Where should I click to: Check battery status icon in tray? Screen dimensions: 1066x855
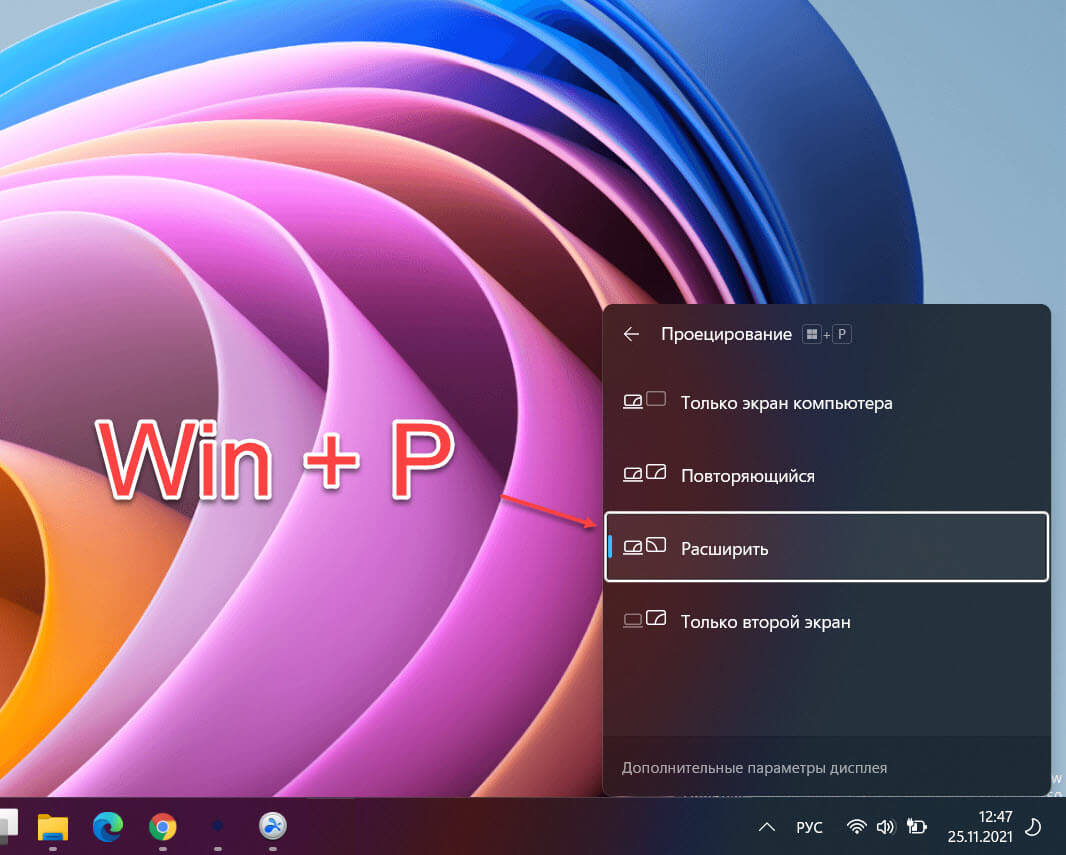916,826
